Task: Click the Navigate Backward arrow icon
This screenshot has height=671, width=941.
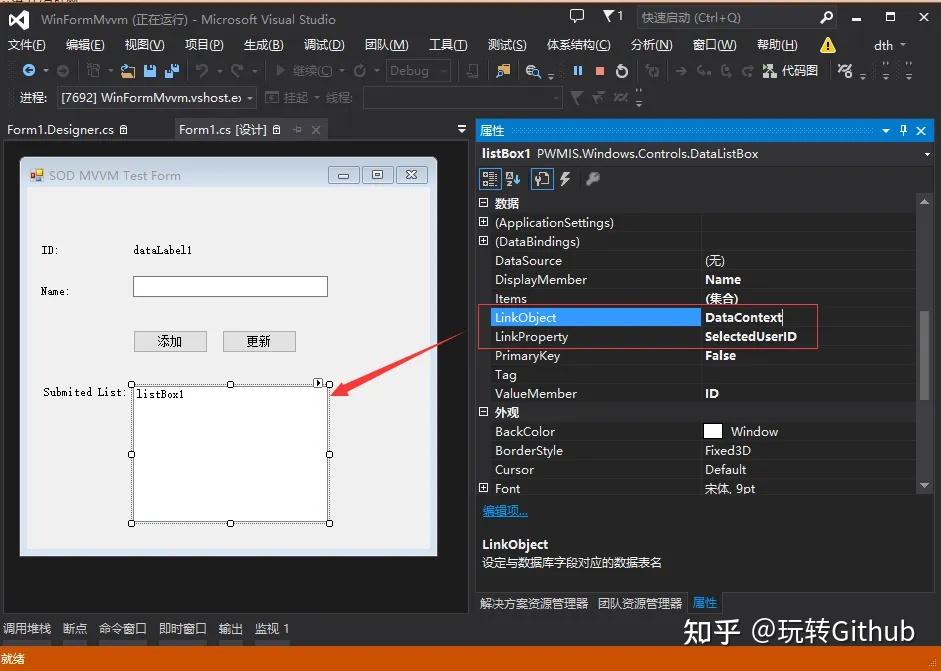Action: click(29, 71)
